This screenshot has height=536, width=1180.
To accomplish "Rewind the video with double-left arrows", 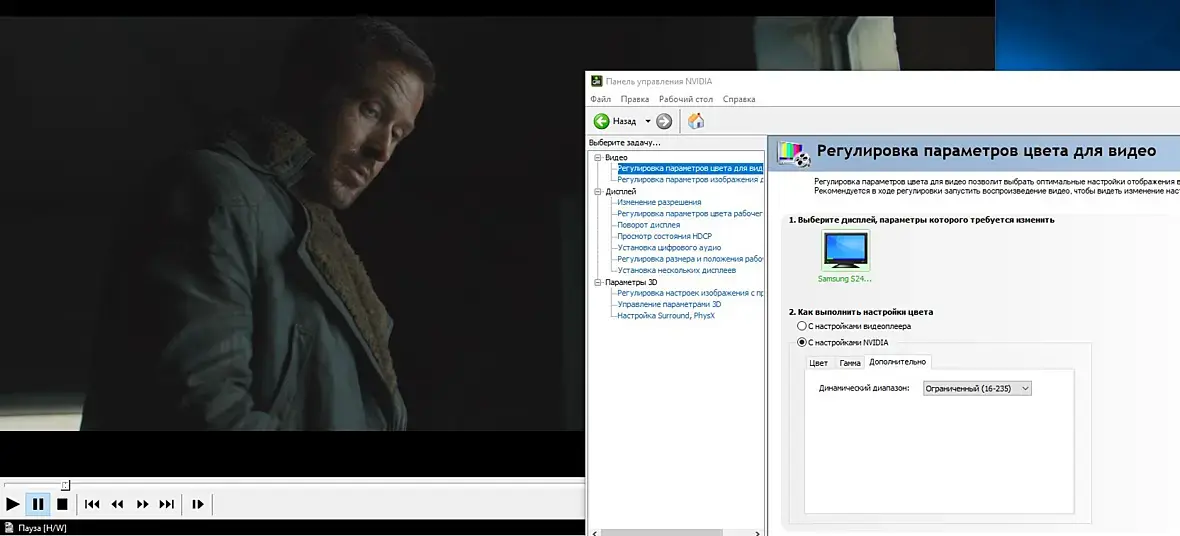I will pos(117,504).
